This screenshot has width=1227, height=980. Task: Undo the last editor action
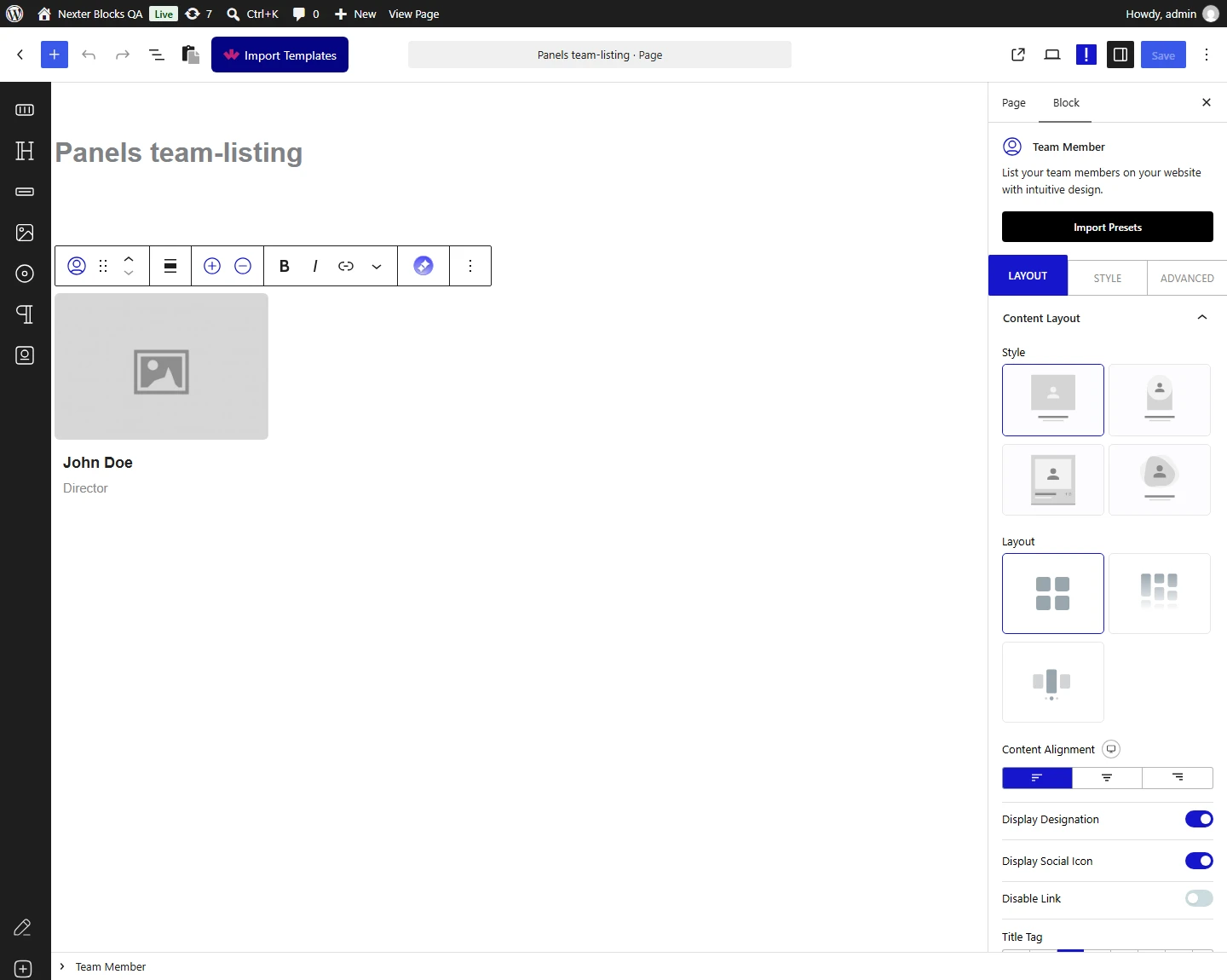tap(89, 55)
